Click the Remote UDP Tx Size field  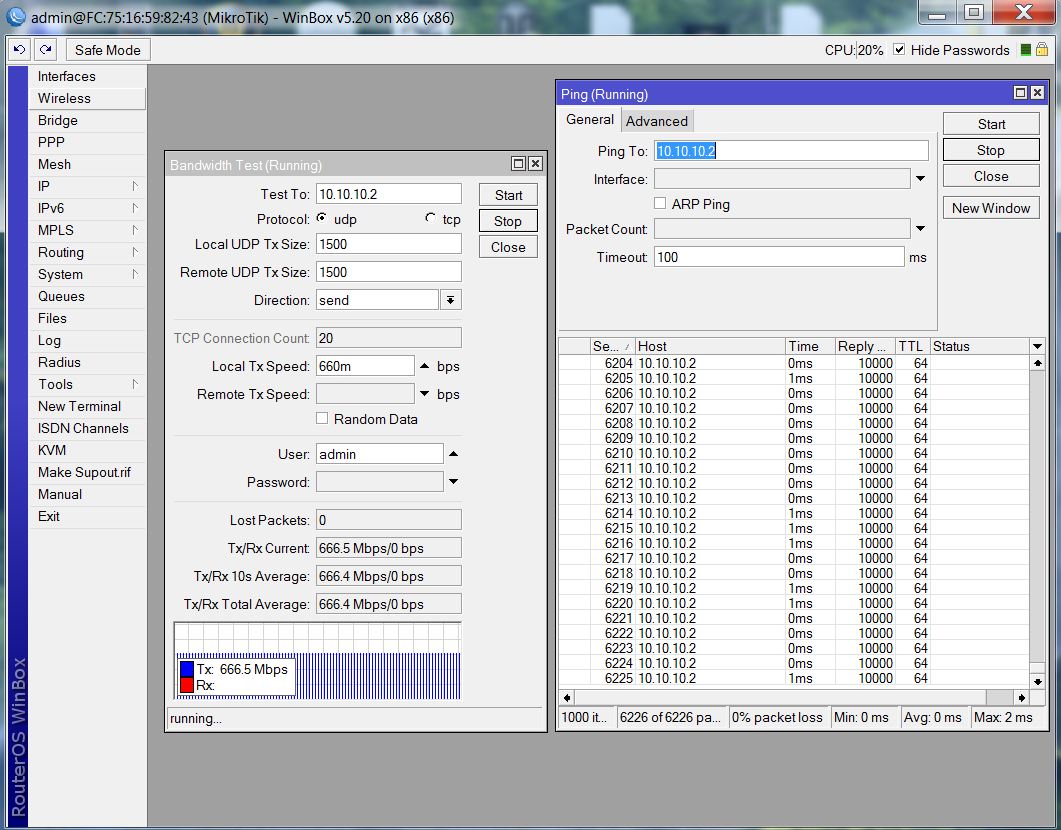388,272
